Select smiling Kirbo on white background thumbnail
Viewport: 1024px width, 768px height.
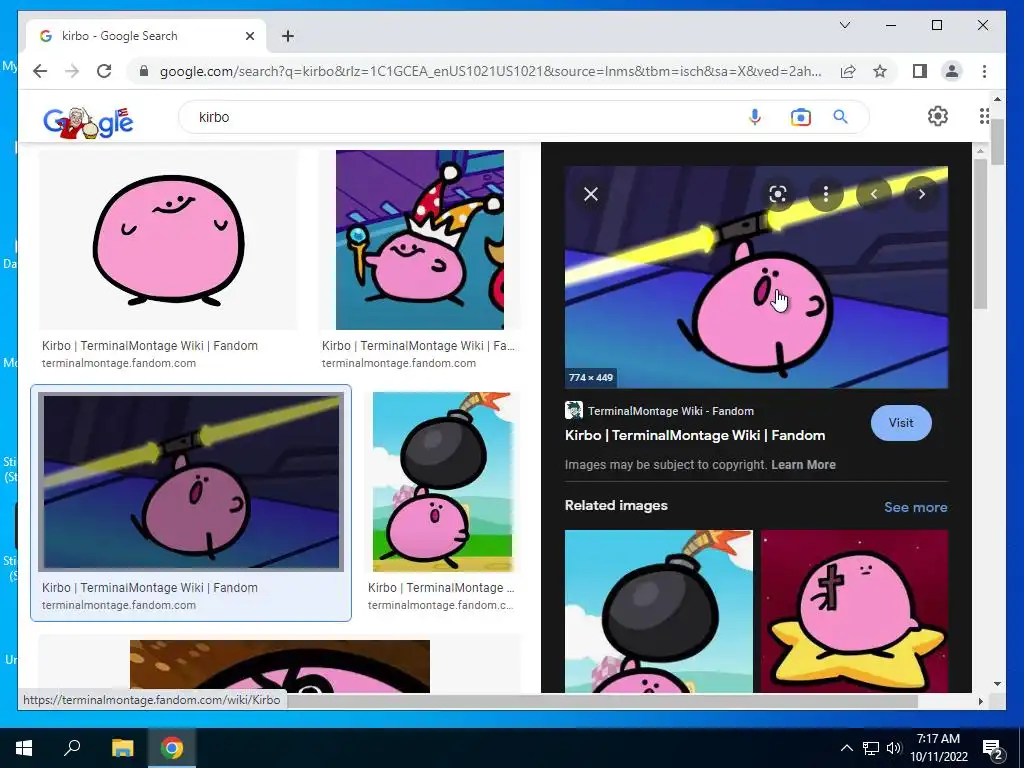point(168,240)
